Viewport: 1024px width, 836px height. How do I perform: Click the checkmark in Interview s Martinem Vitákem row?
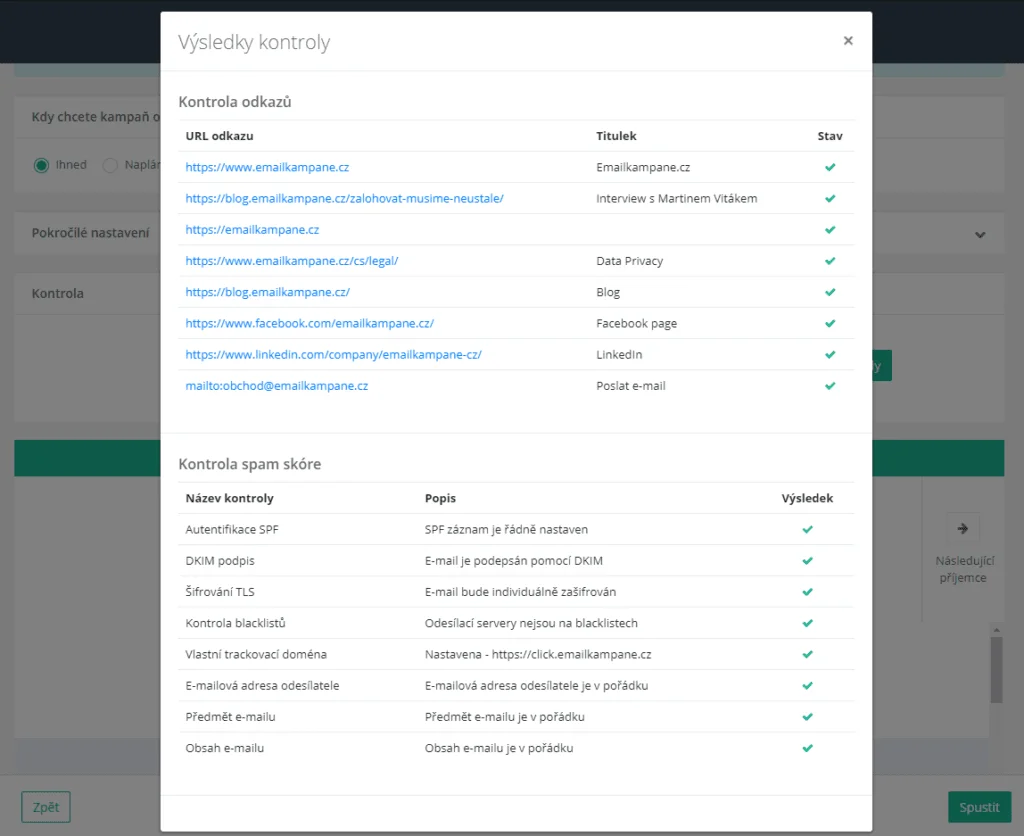point(830,199)
